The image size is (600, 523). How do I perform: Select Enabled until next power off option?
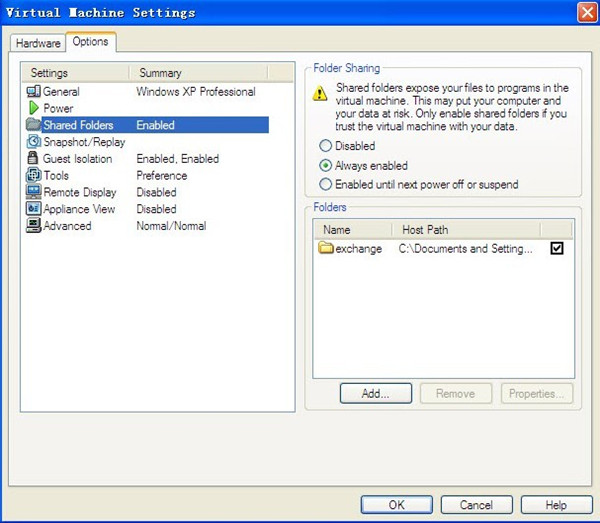click(x=325, y=184)
